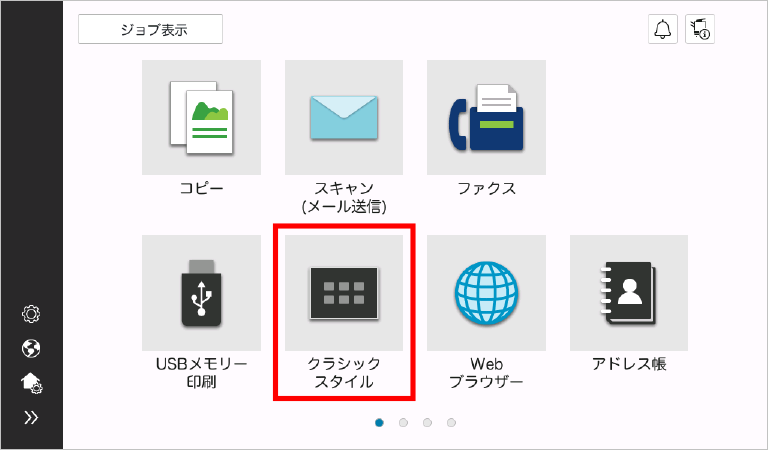Select the first page indicator dot
Viewport: 768px width, 450px height.
click(380, 423)
